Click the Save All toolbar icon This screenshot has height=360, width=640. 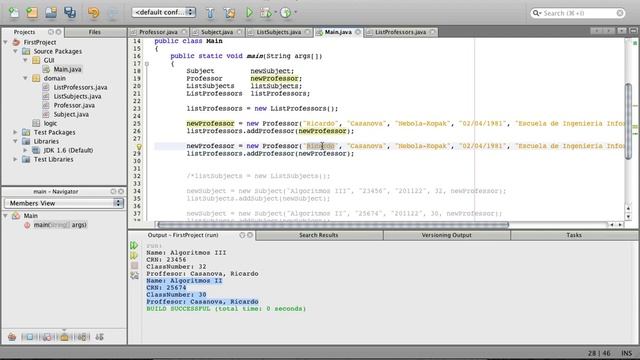point(70,13)
